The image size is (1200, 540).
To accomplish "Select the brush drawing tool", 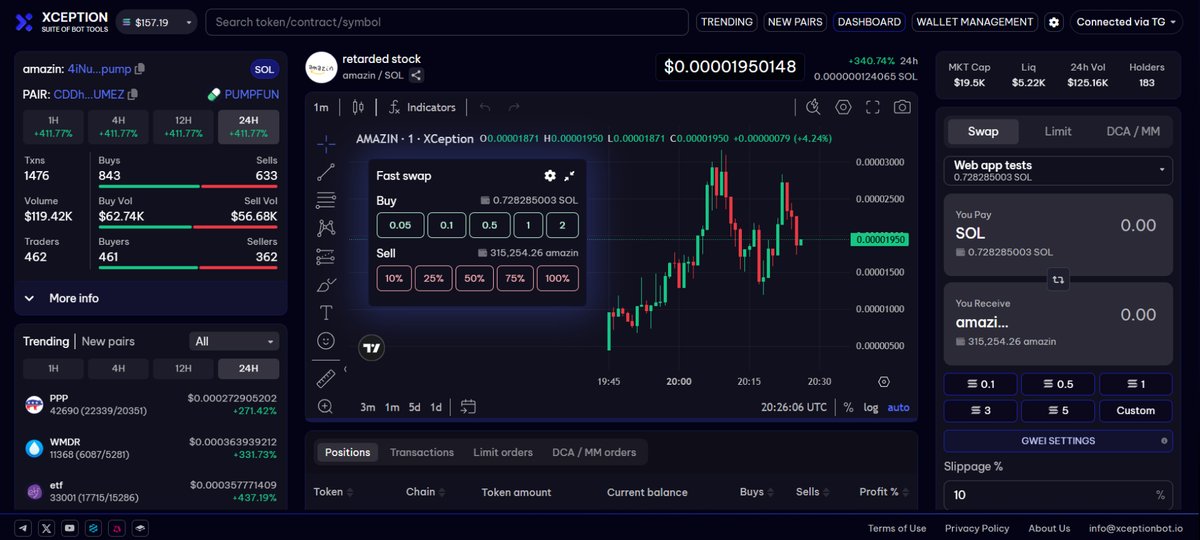I will (326, 284).
